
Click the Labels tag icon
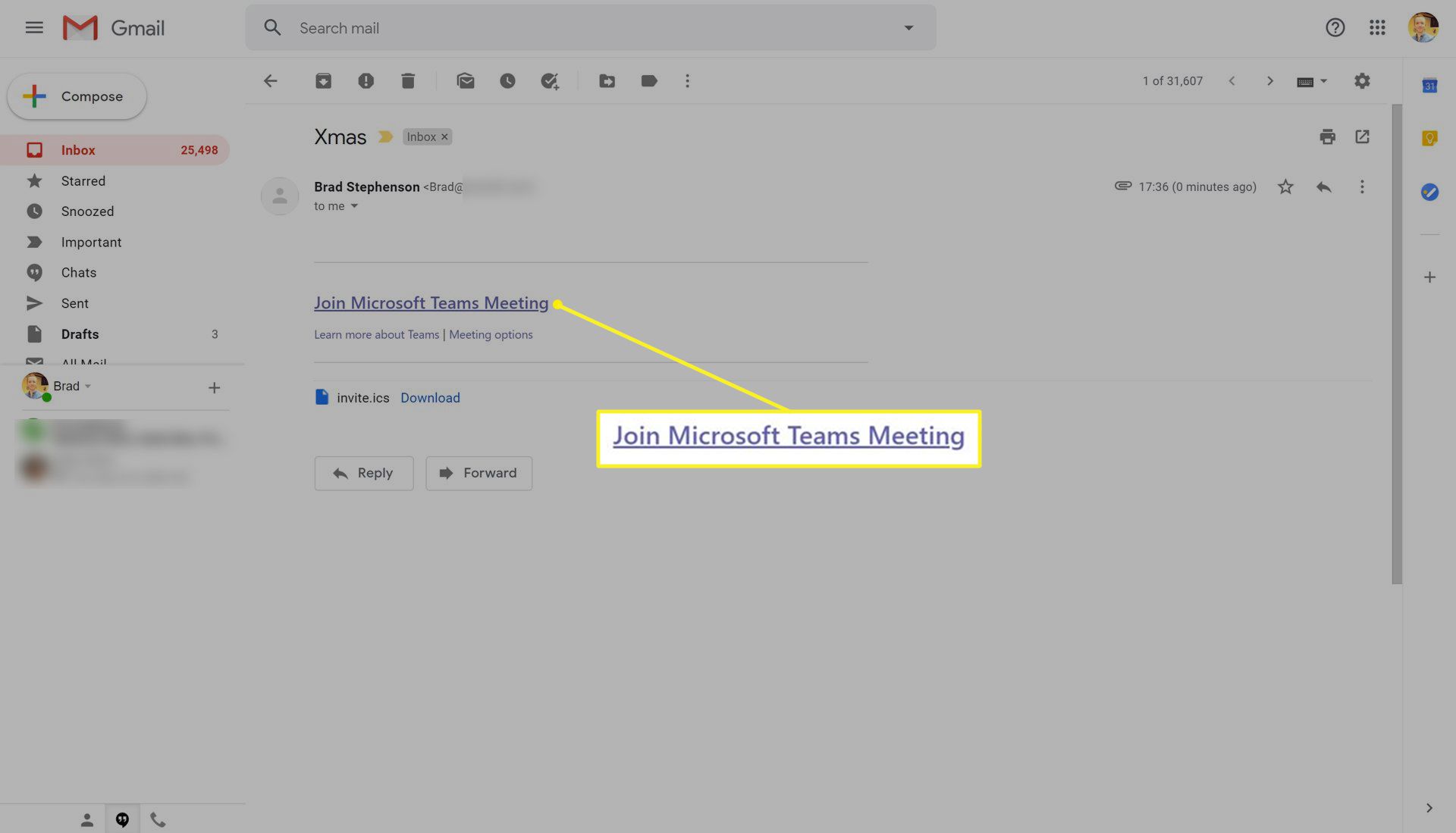[x=649, y=81]
